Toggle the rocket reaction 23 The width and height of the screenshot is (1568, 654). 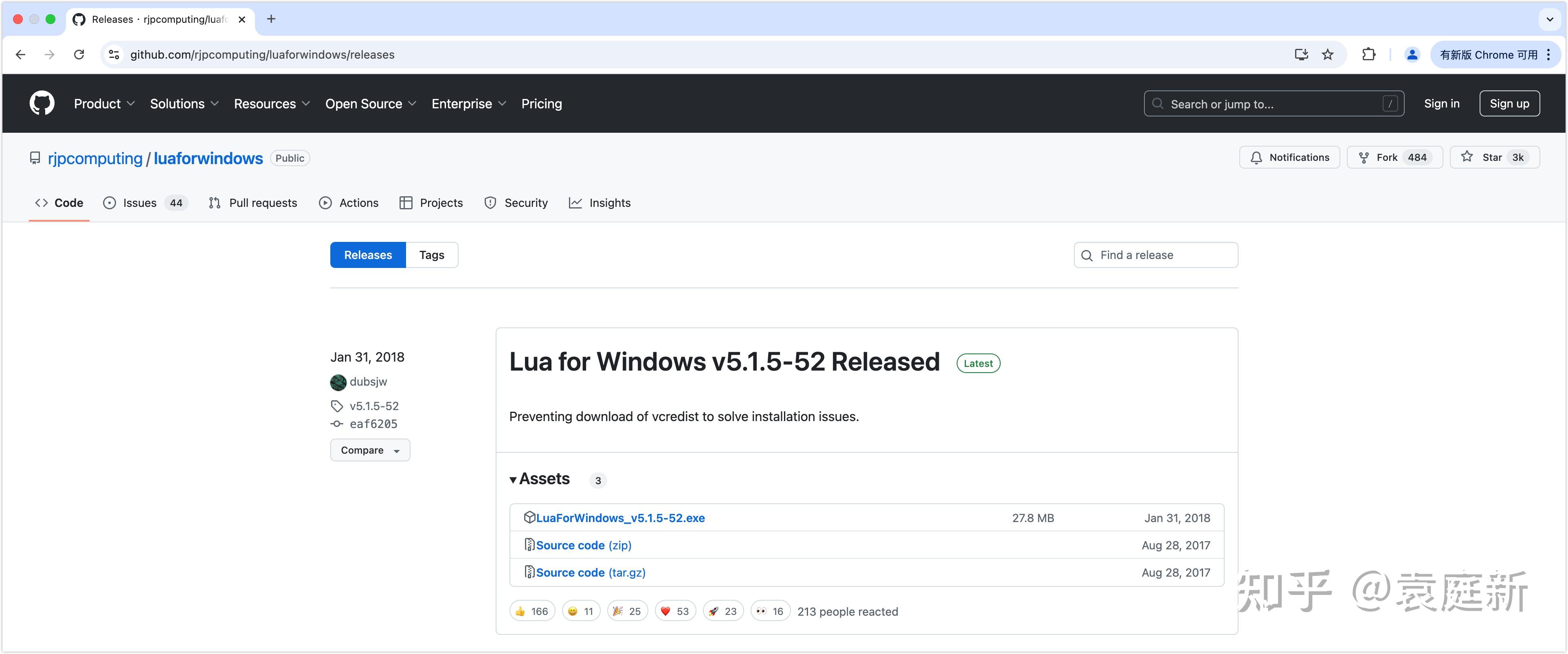pos(723,611)
